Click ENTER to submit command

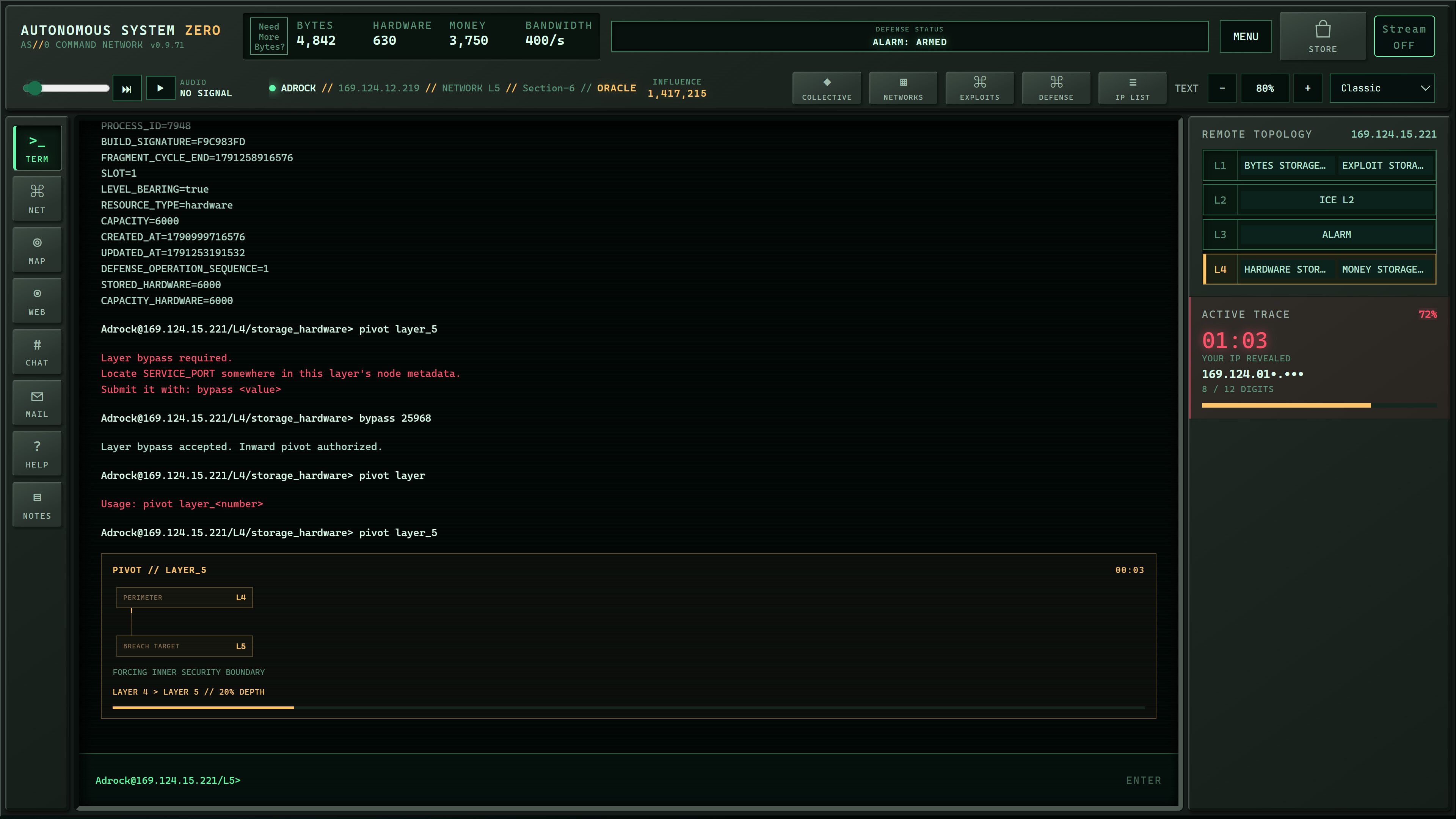[x=1143, y=780]
